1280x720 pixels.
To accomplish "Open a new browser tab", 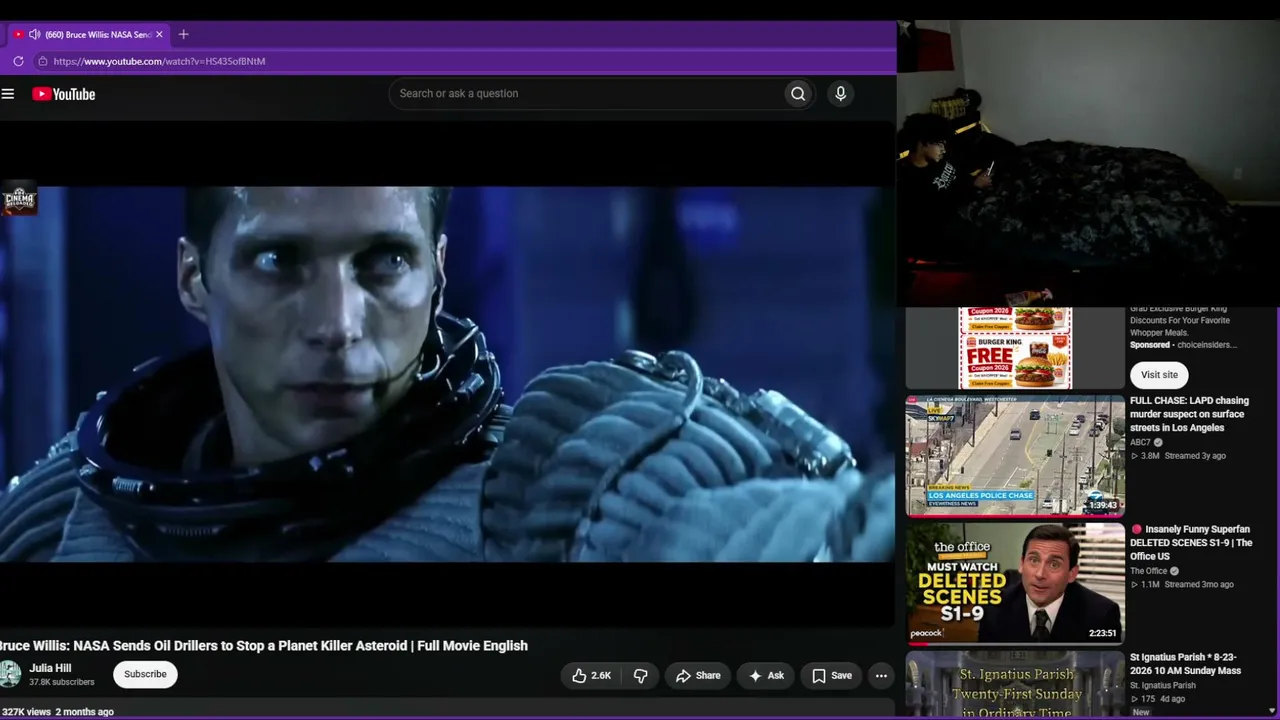I will [x=183, y=34].
